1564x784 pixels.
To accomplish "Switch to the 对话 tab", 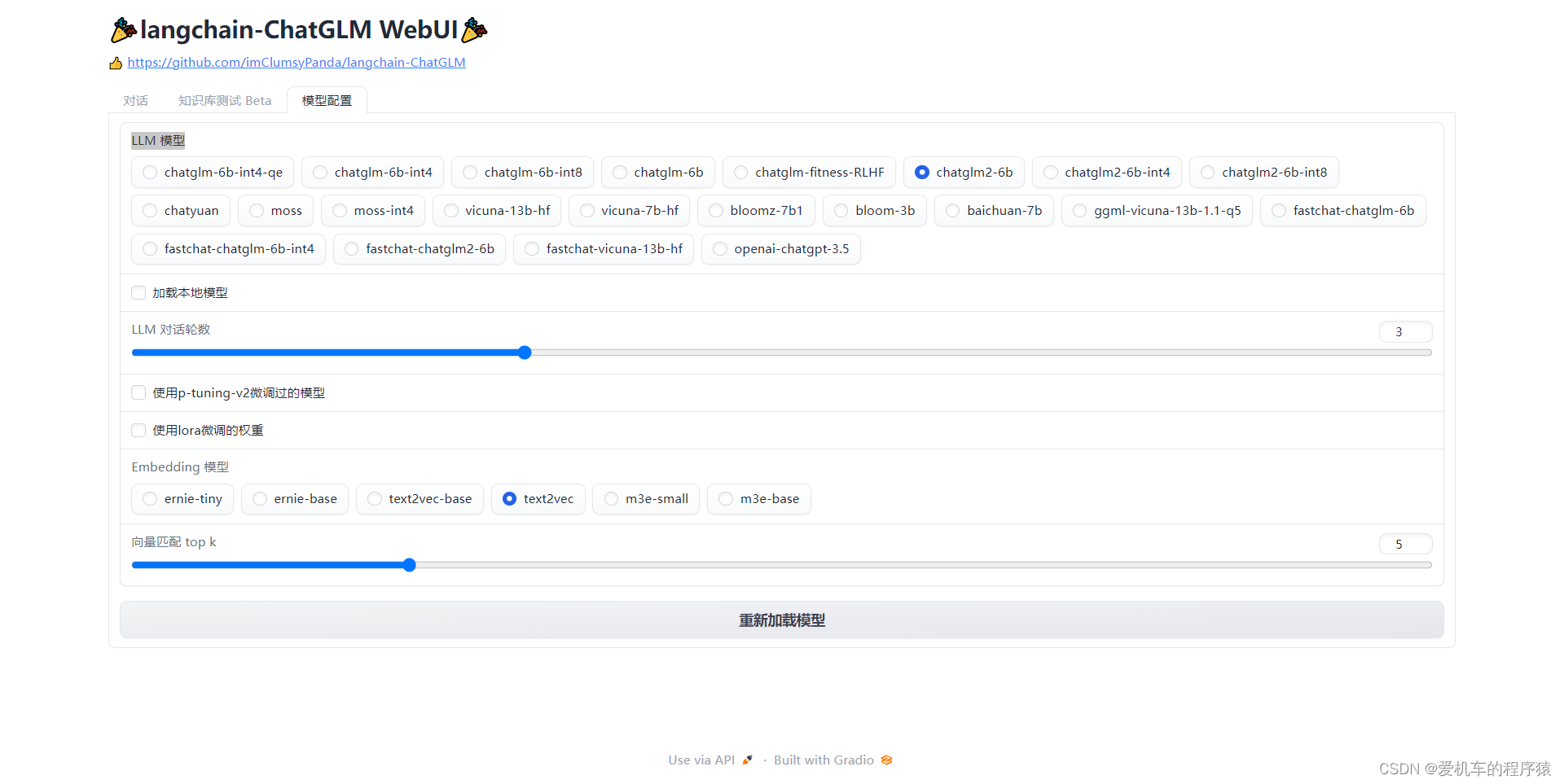I will 136,101.
